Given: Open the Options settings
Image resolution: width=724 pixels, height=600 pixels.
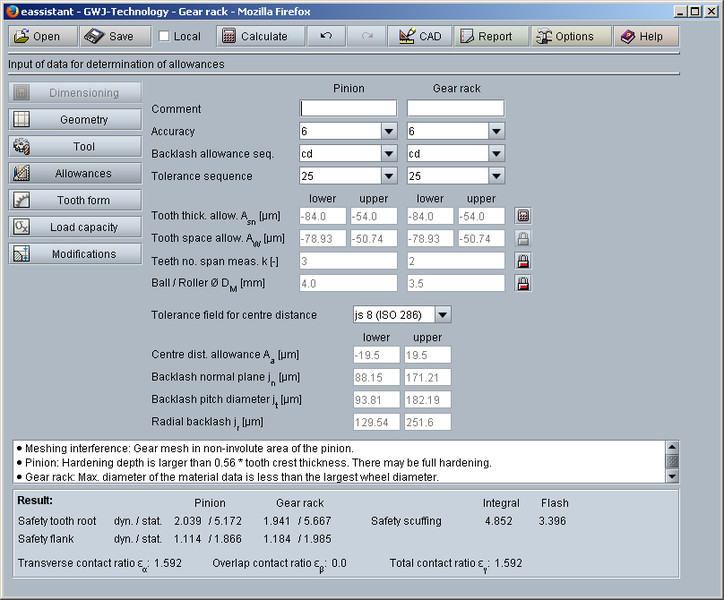Looking at the screenshot, I should coord(565,36).
